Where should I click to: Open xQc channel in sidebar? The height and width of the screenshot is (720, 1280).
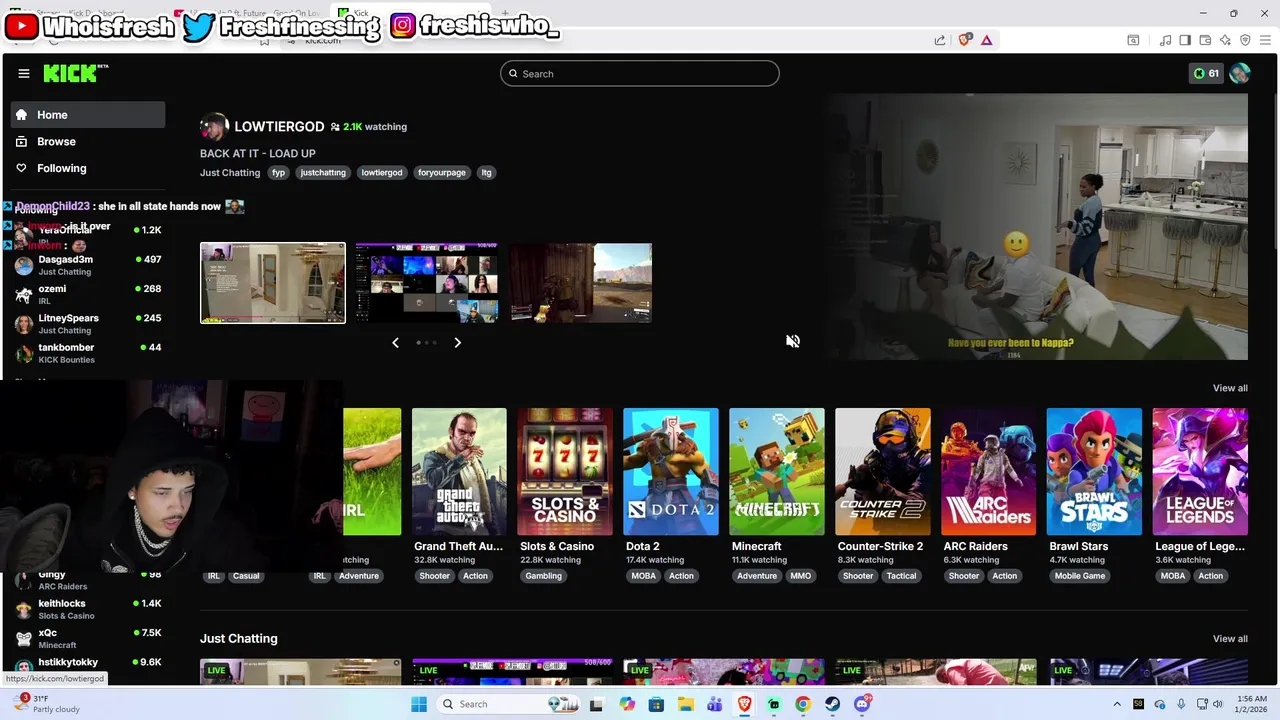(x=88, y=638)
